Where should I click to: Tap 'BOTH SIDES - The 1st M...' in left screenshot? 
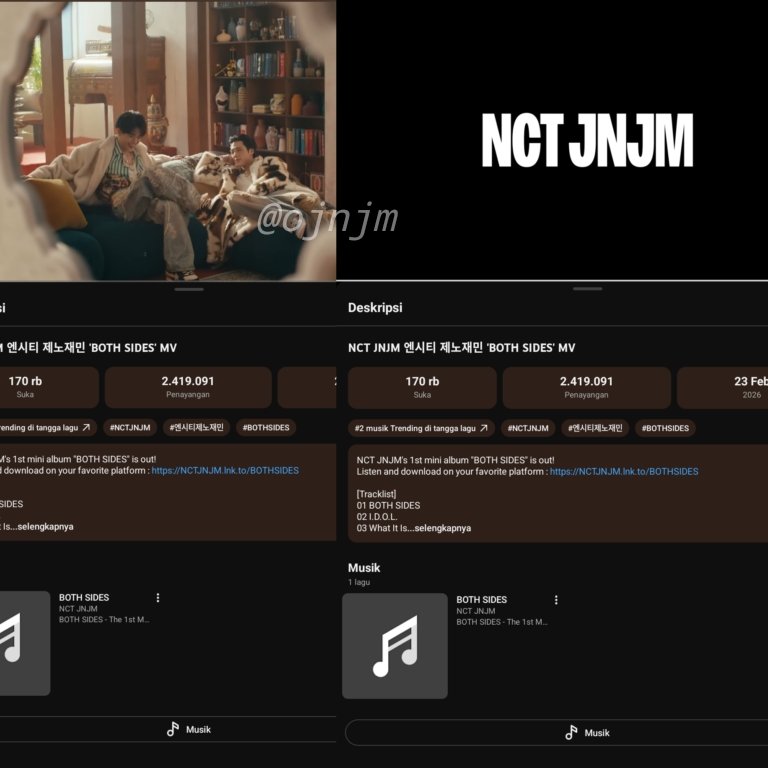click(x=104, y=620)
